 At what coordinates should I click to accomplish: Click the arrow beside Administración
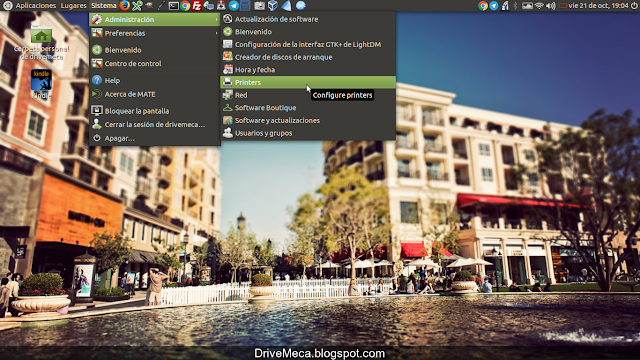[216, 19]
